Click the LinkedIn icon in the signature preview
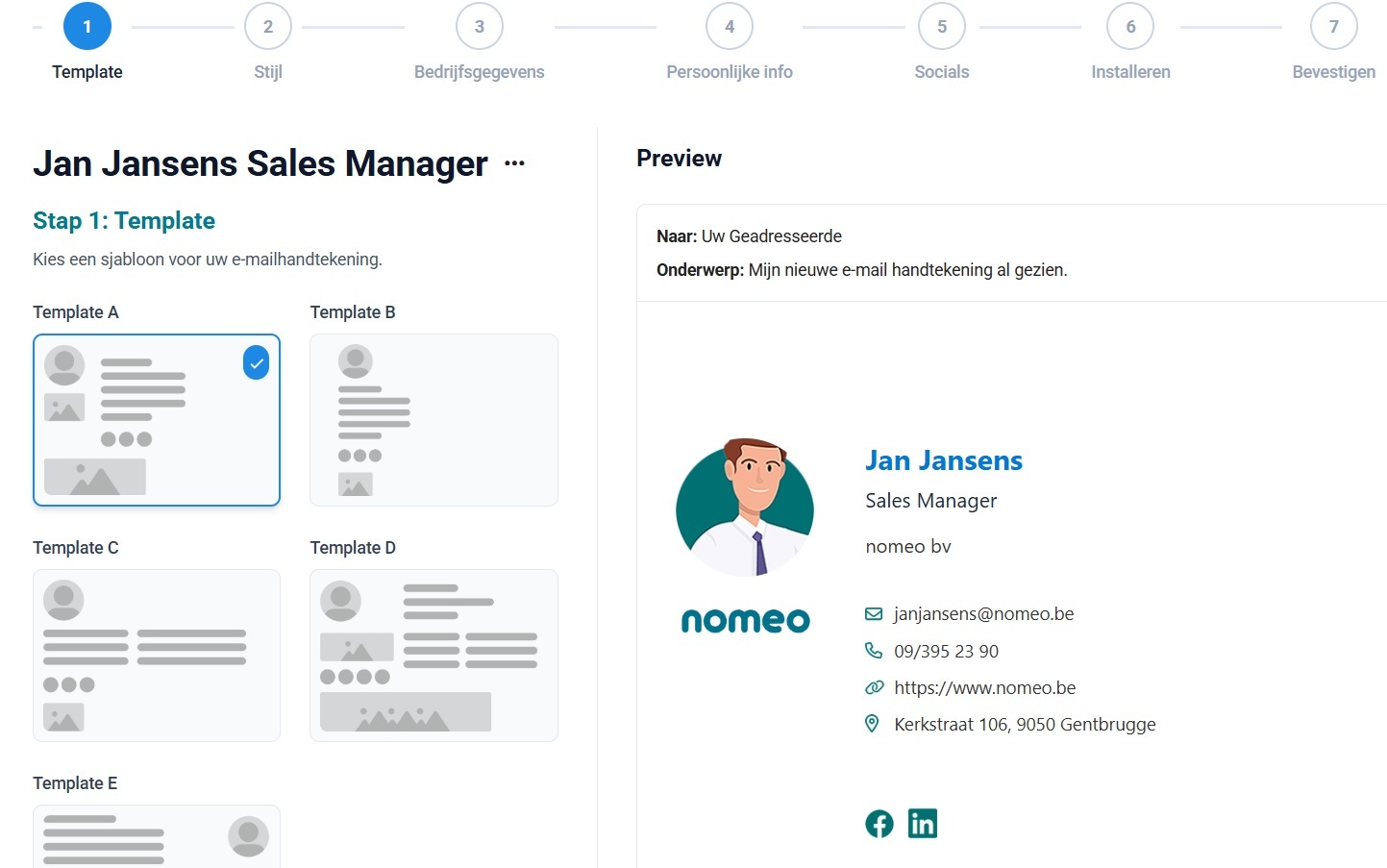The height and width of the screenshot is (868, 1387). pos(923,824)
